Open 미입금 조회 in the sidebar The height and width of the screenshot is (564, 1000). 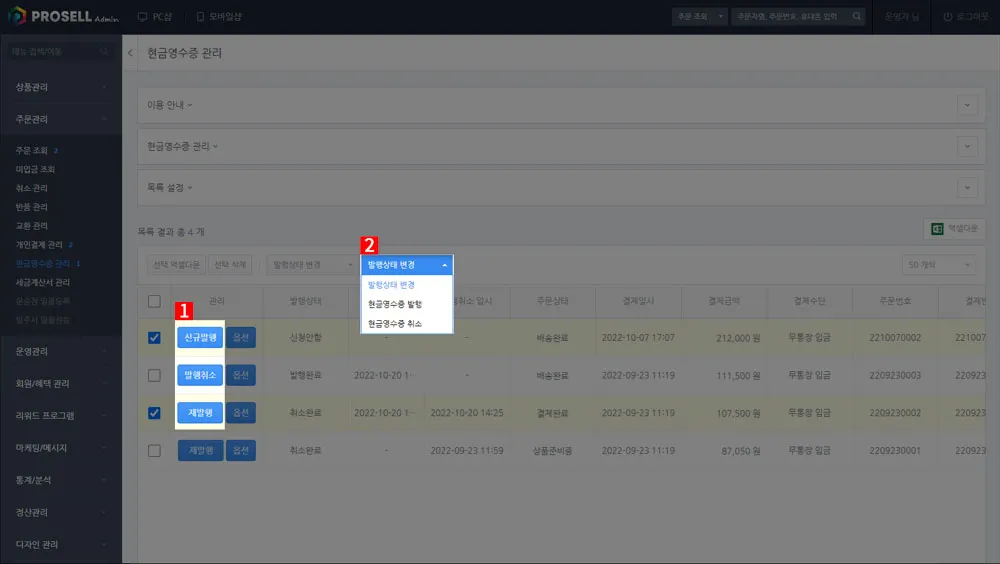(35, 169)
